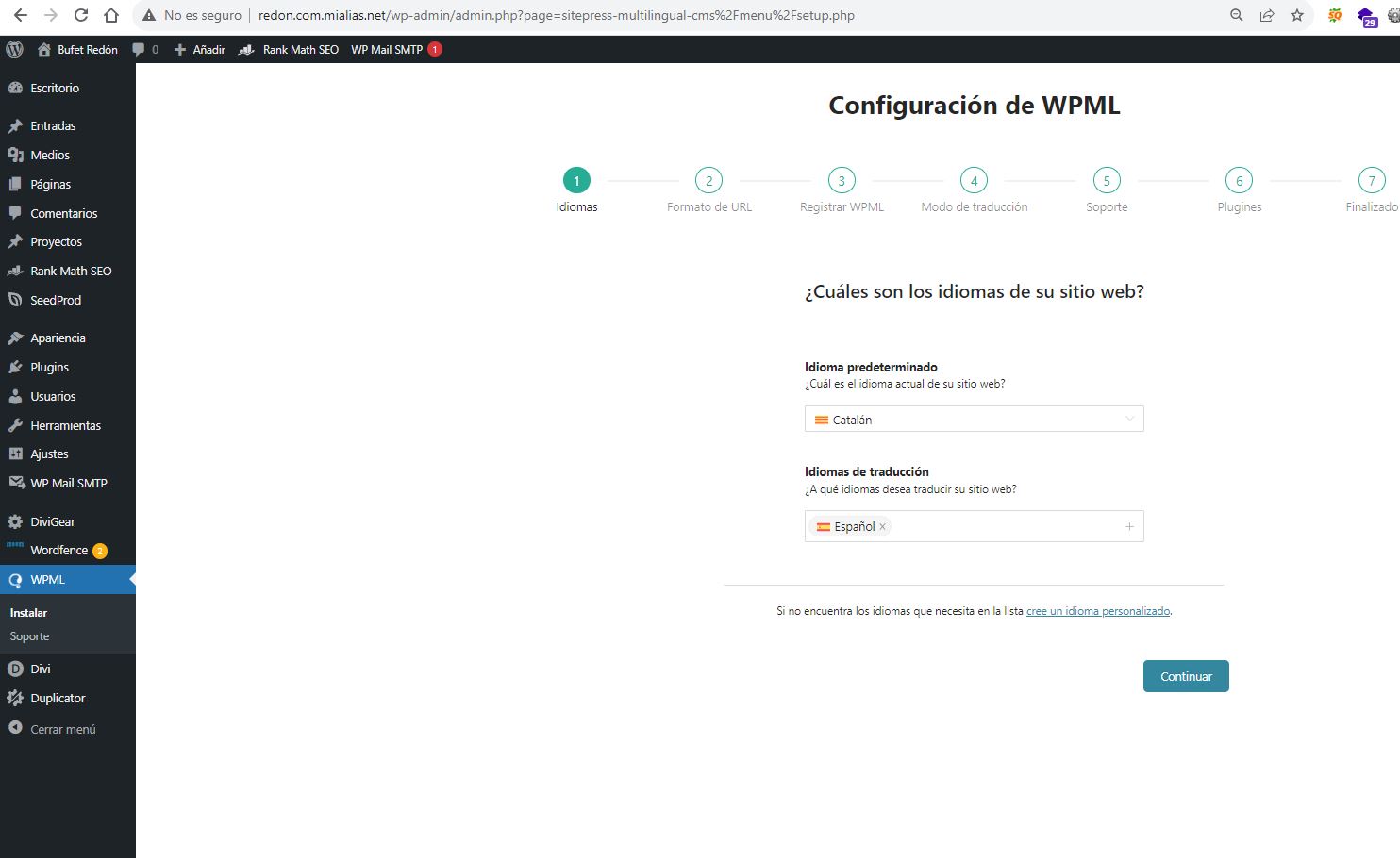Click the Usuarios person icon

pyautogui.click(x=15, y=396)
